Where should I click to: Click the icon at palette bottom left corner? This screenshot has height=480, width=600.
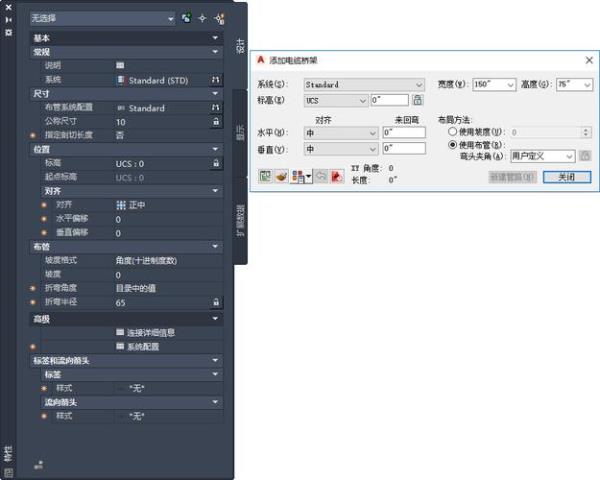coord(8,472)
